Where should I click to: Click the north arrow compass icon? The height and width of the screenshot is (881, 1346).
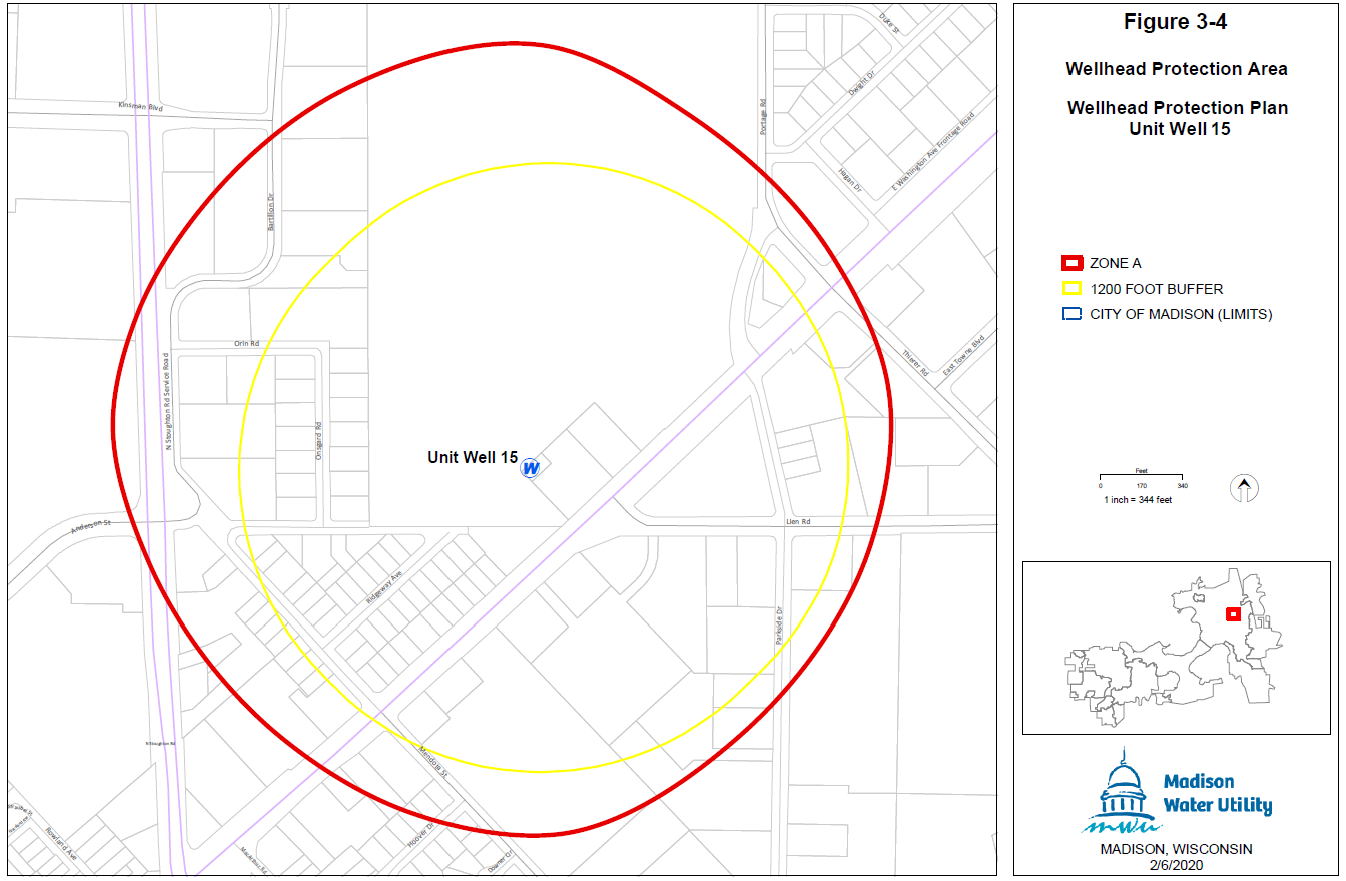tap(1244, 489)
